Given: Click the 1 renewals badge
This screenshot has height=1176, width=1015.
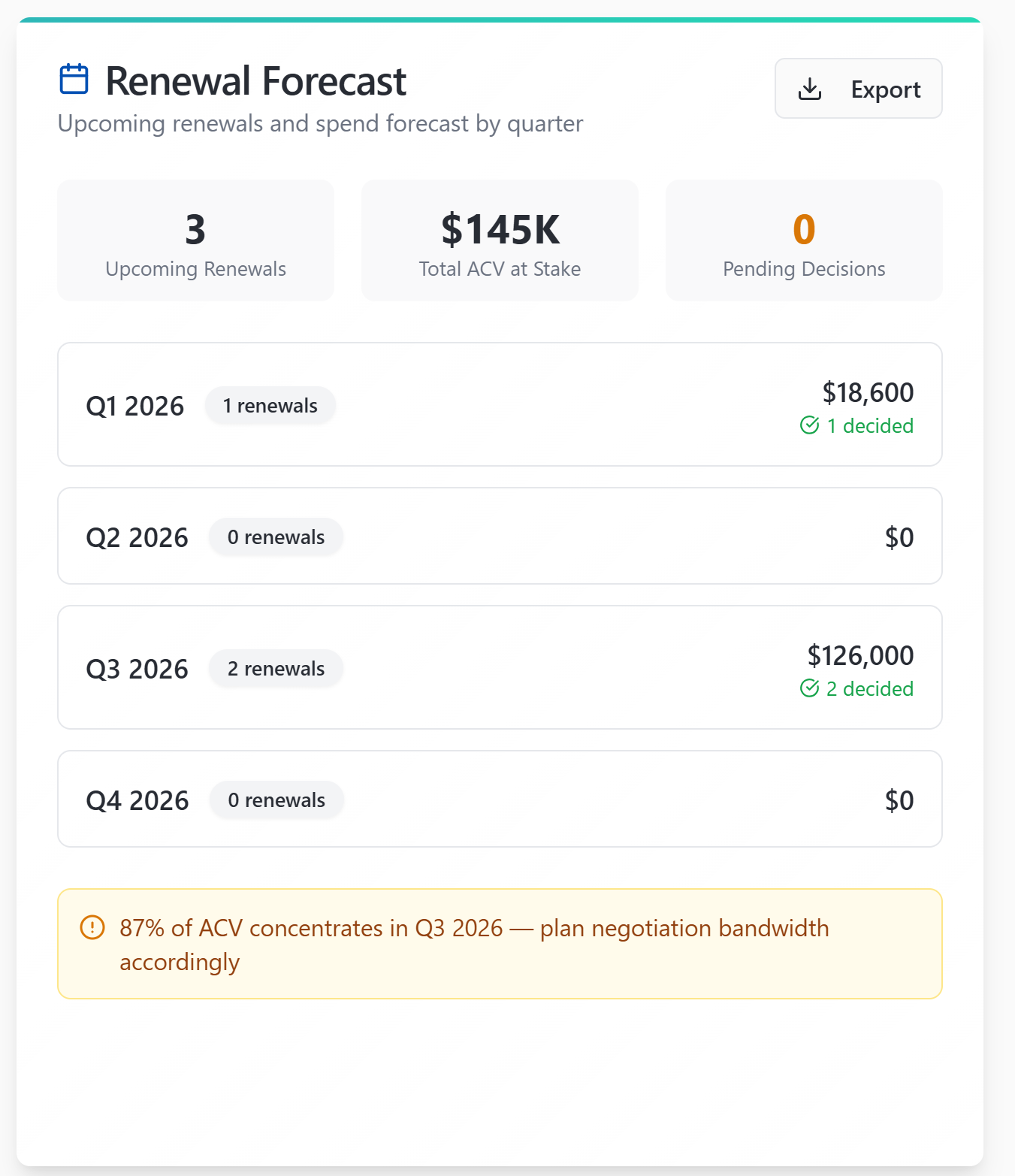Looking at the screenshot, I should pyautogui.click(x=270, y=406).
